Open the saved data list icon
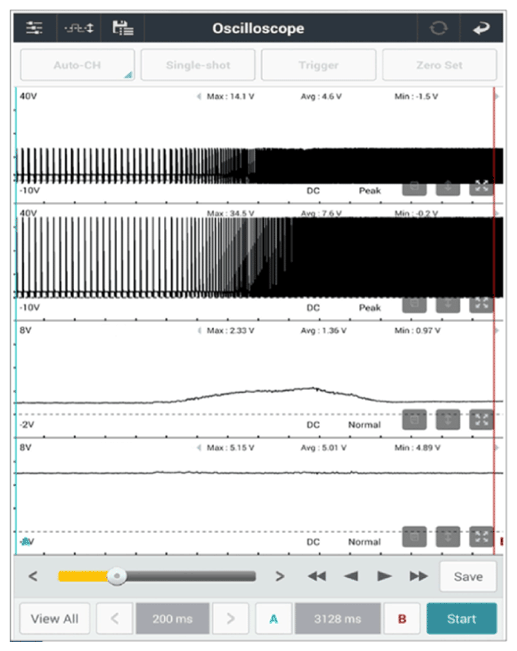The image size is (517, 651). pos(123,28)
